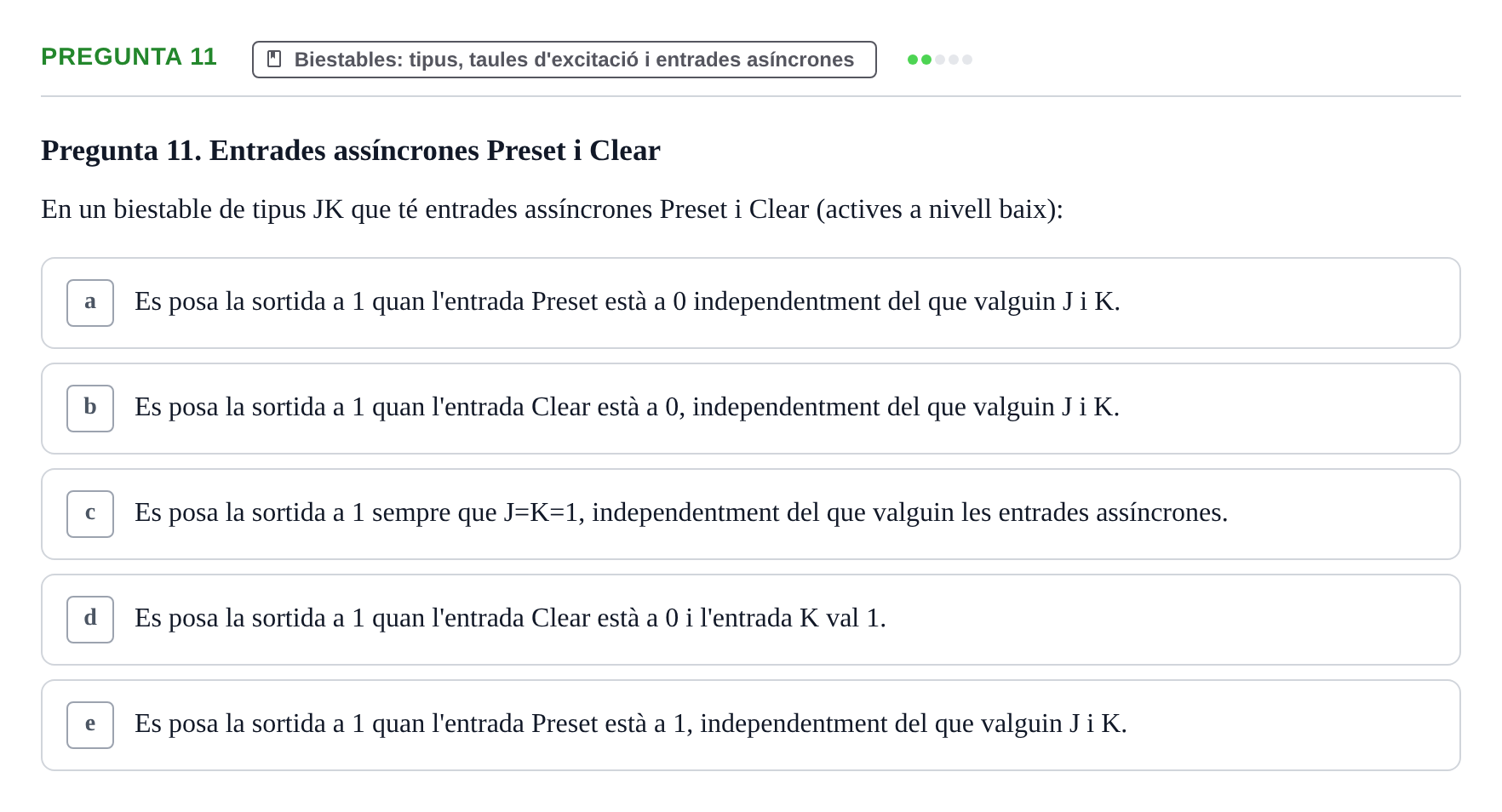
Task: Pick the answer about Preset at 0
Action: 751,303
